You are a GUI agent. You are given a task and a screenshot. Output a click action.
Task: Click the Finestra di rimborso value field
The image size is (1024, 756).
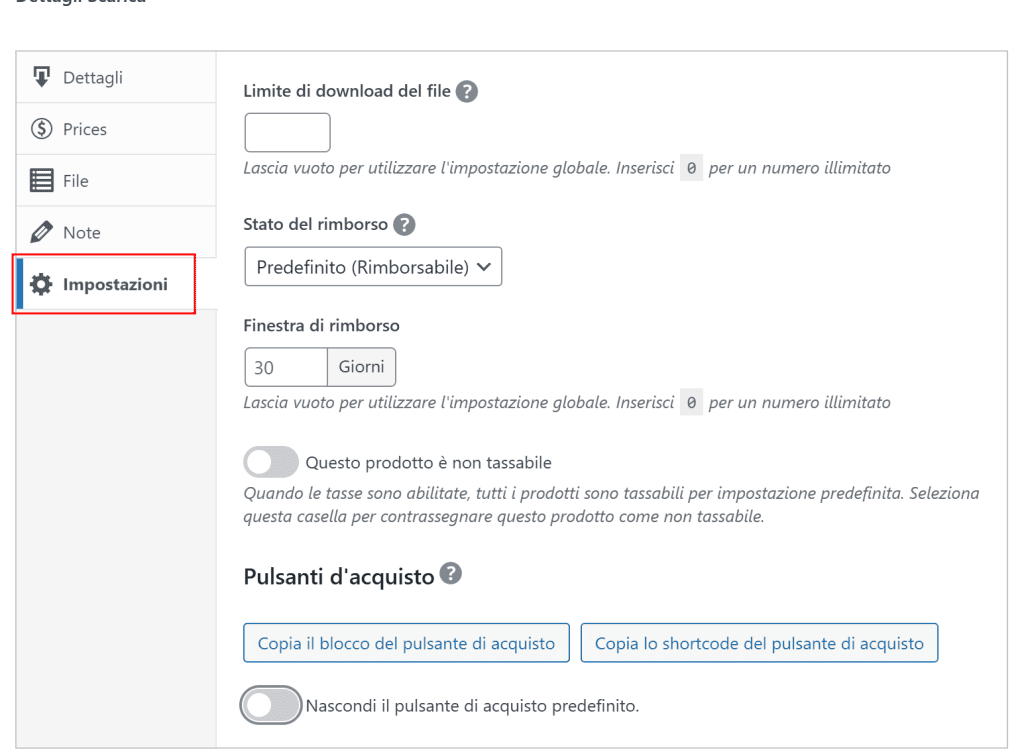[285, 366]
